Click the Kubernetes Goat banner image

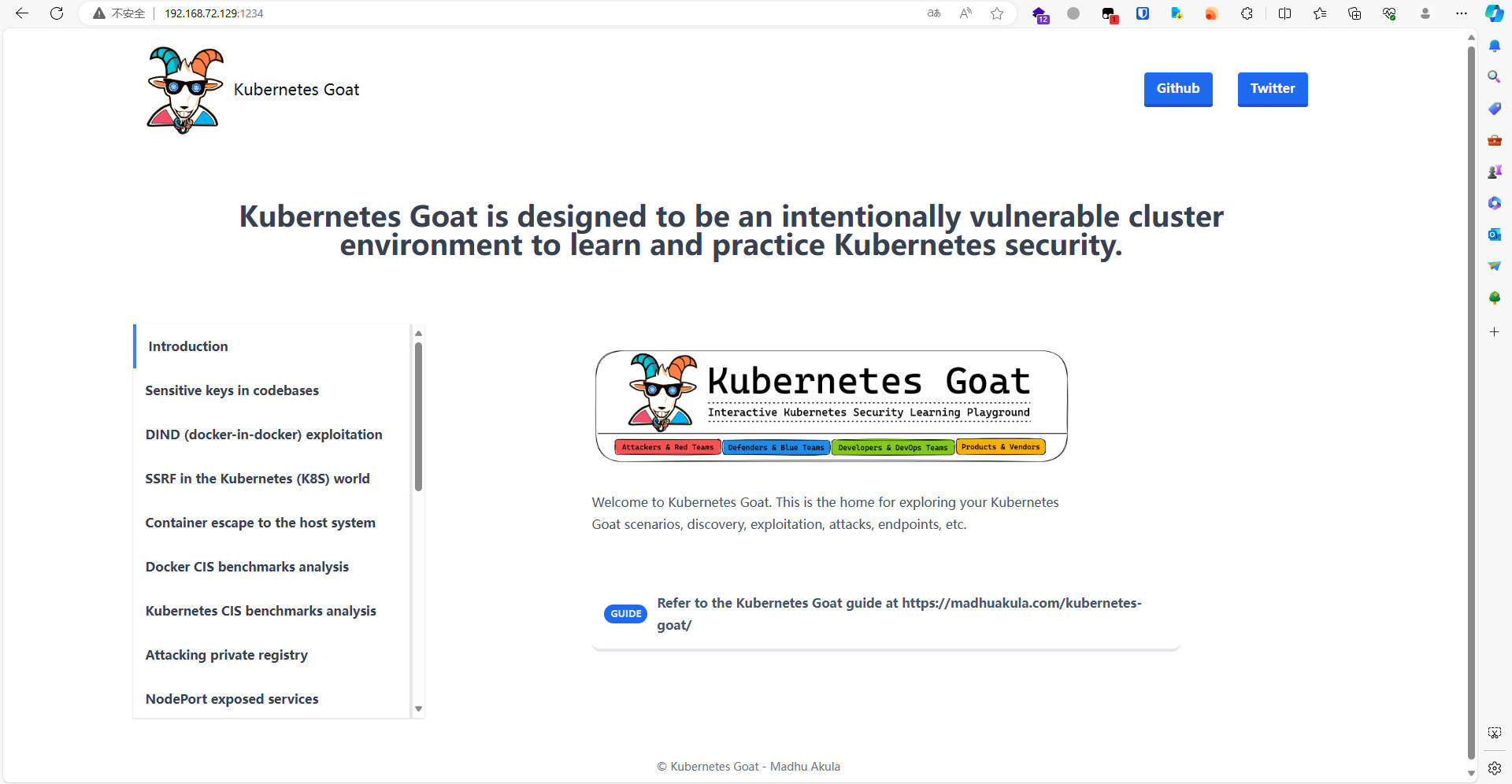tap(832, 406)
